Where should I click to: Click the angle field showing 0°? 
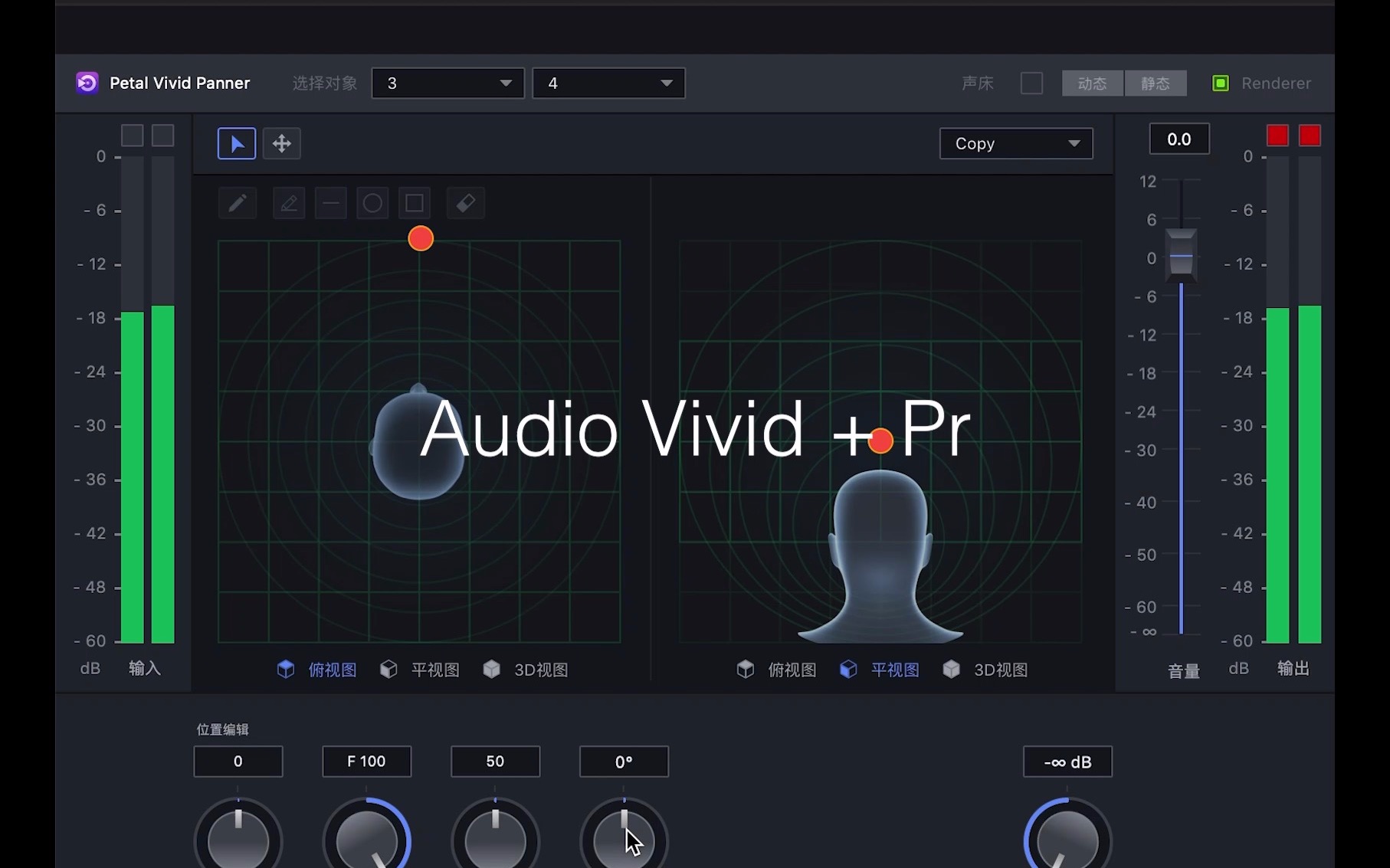625,762
